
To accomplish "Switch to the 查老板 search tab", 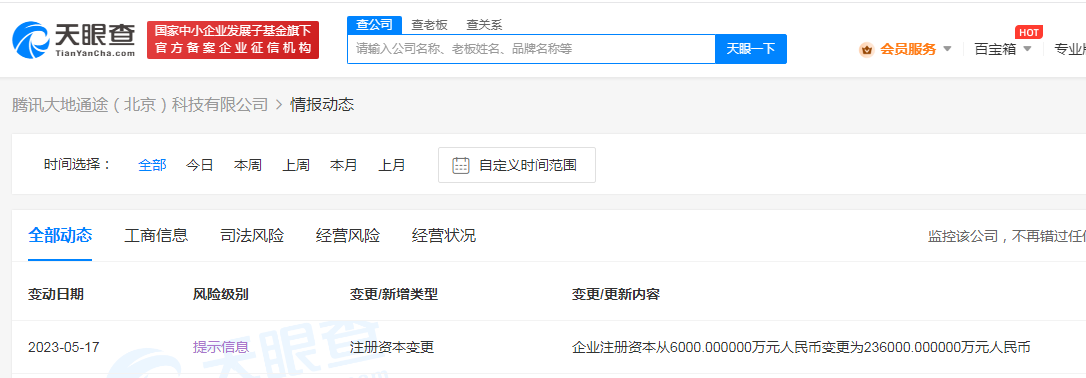I will click(x=429, y=25).
